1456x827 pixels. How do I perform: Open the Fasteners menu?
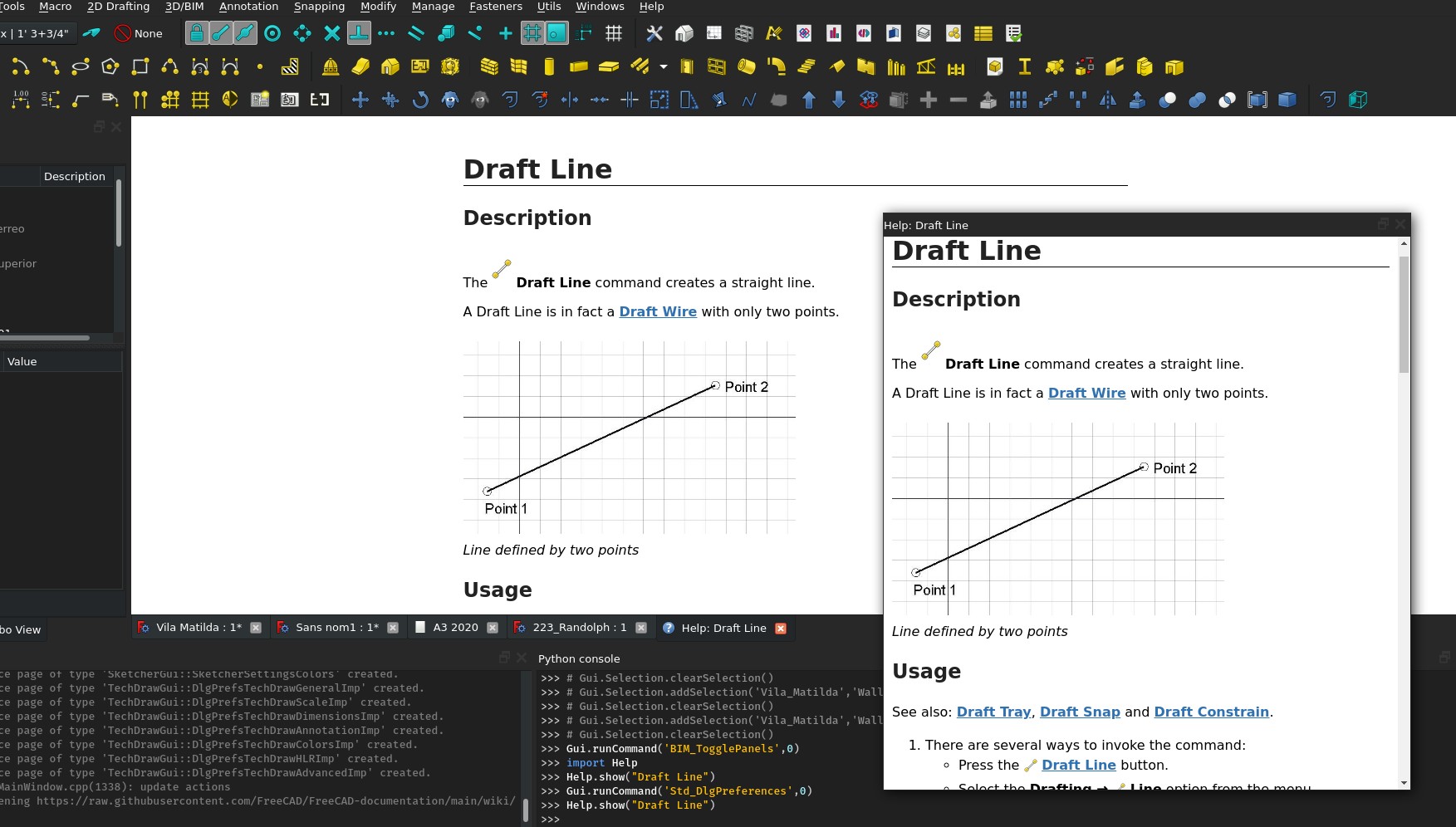tap(496, 7)
